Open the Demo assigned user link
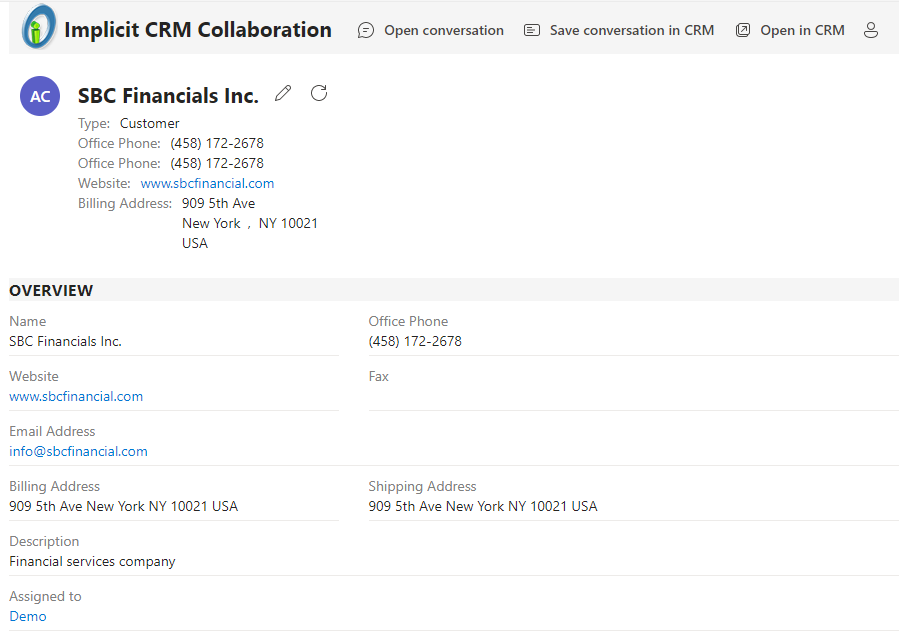Viewport: 899px width, 633px height. (28, 616)
